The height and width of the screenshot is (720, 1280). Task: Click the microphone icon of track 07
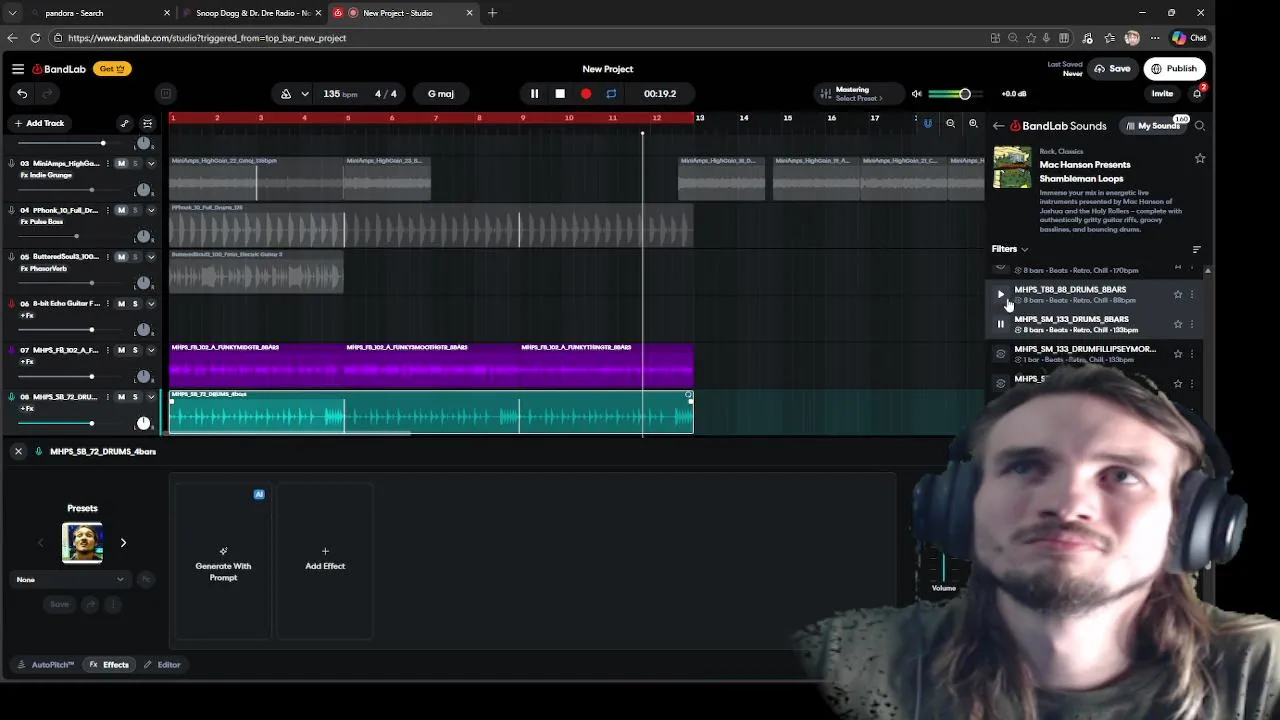(12, 350)
